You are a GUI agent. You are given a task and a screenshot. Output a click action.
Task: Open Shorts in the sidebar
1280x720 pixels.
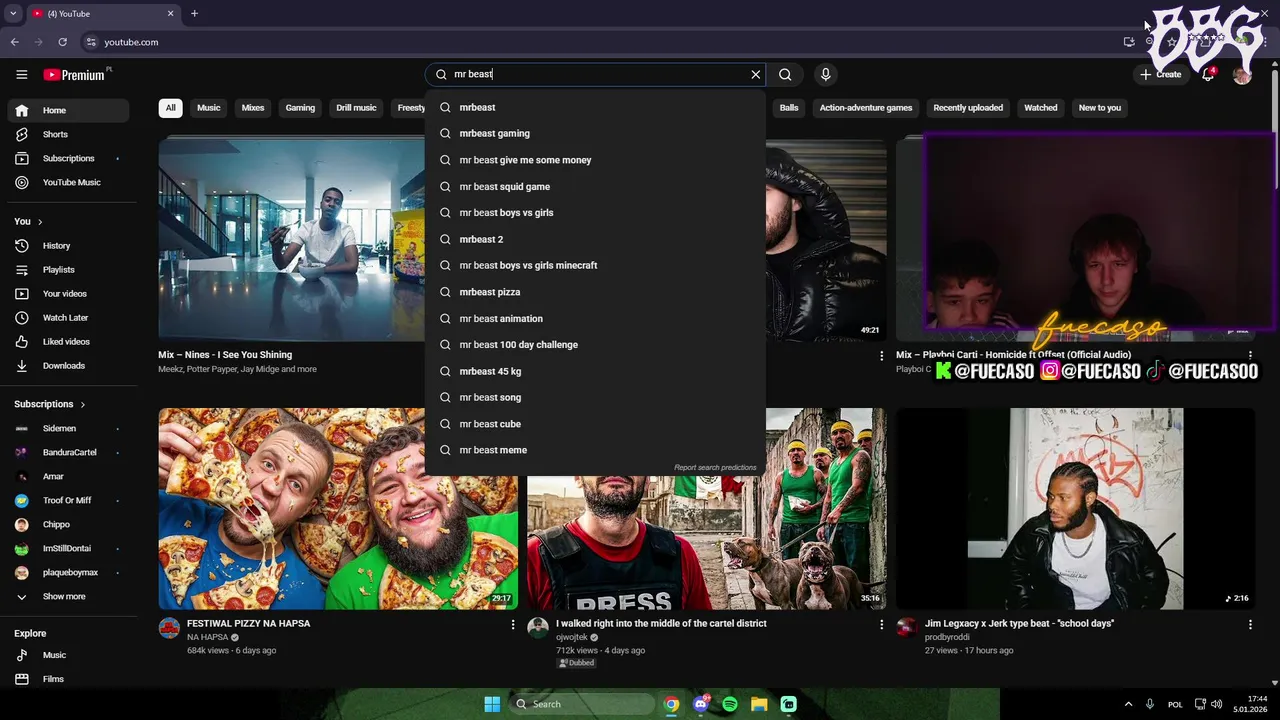pos(69,134)
